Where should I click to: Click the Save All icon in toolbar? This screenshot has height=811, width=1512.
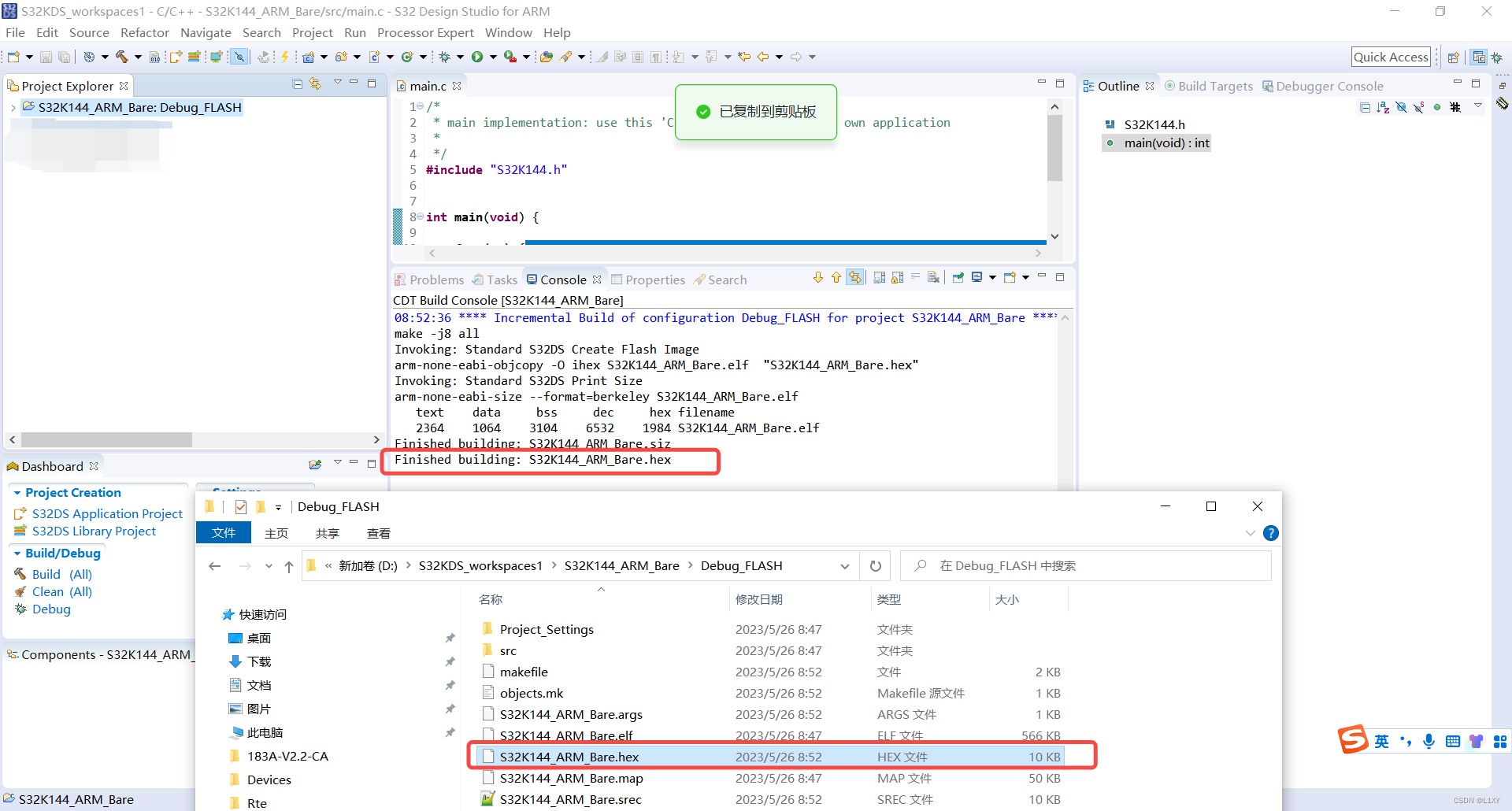pos(64,57)
